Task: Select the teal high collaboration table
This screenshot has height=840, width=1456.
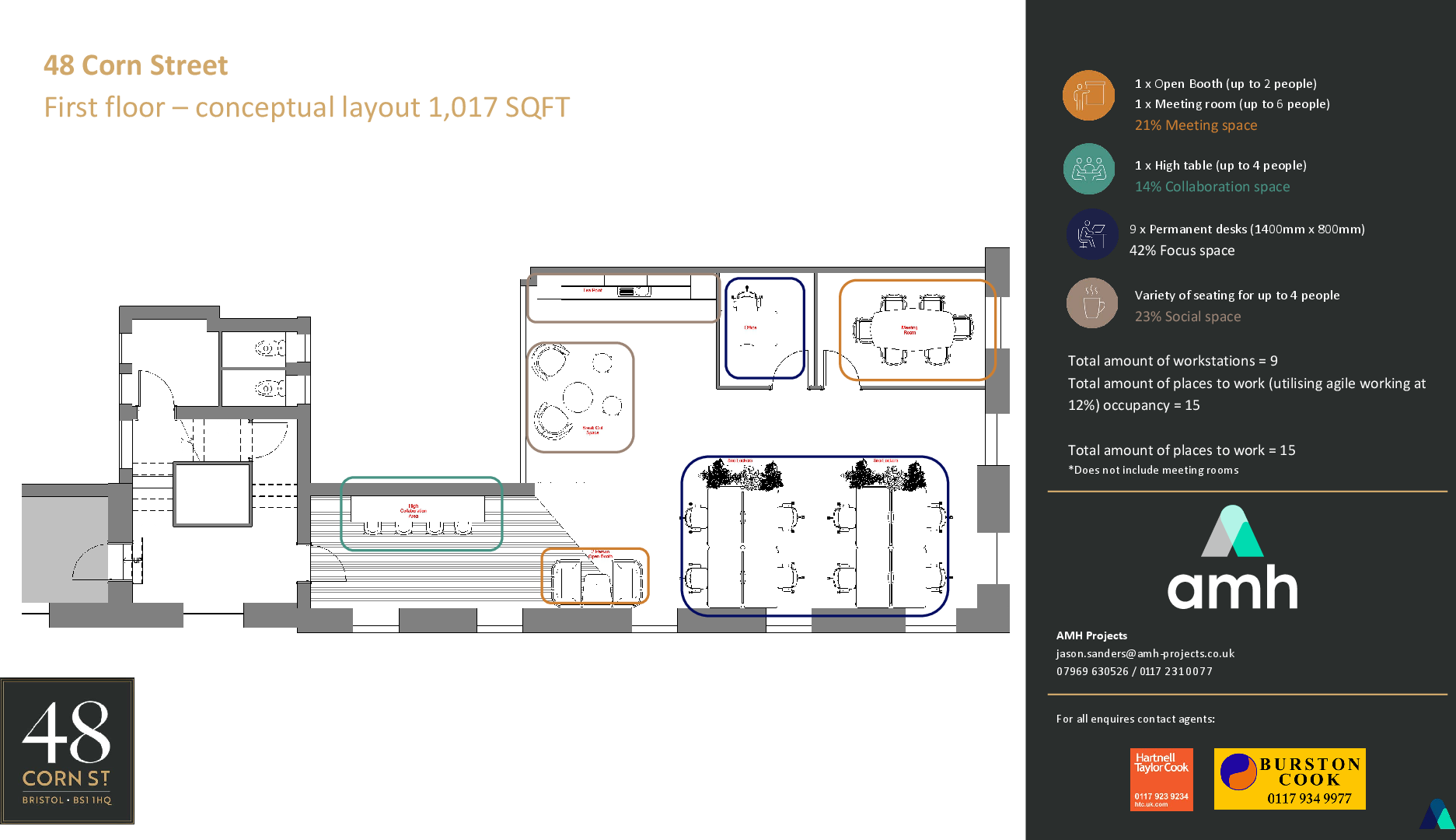Action: click(421, 513)
